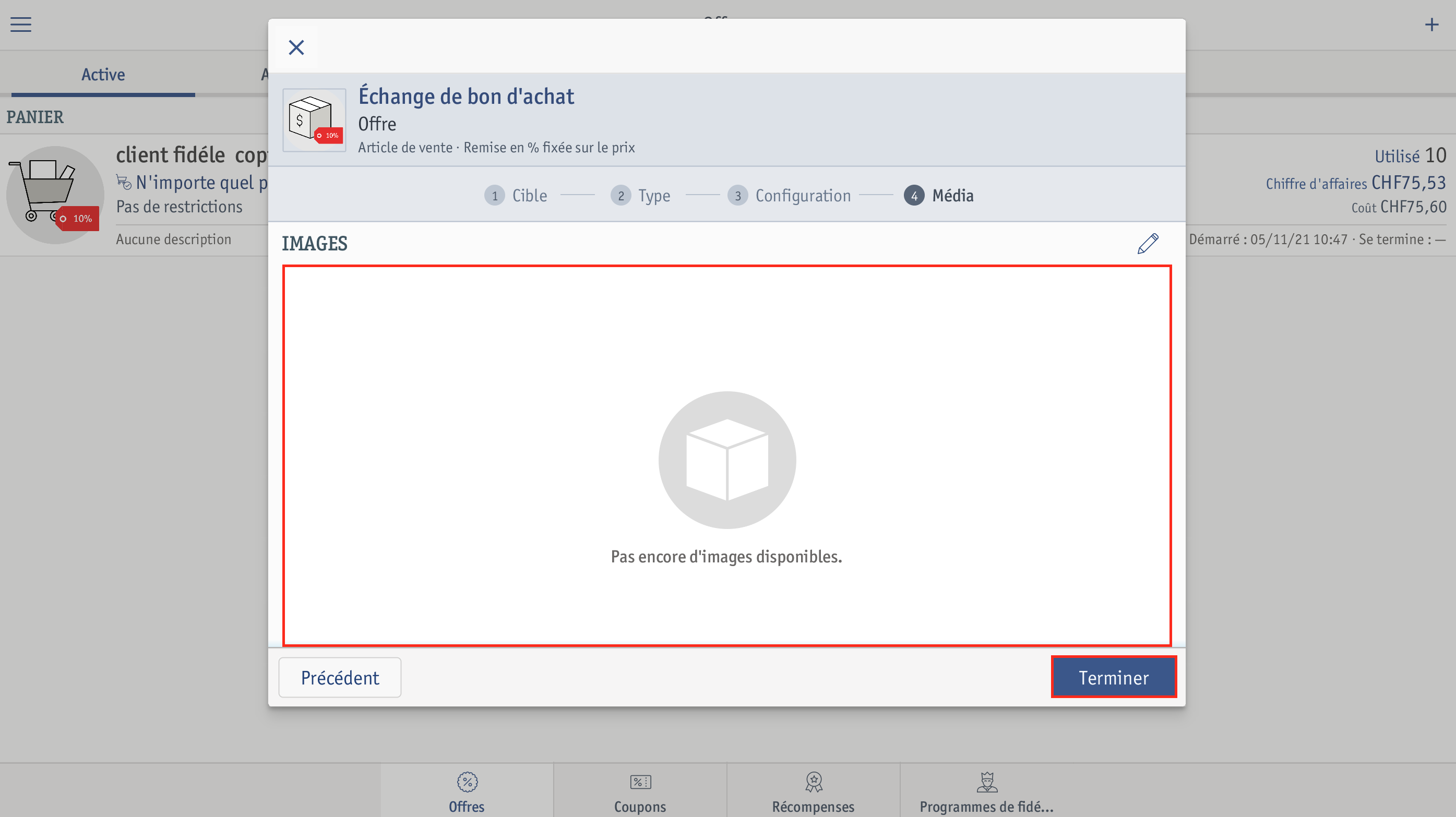Click the small cart icon beside 'N'importe quel'
This screenshot has height=817, width=1456.
(x=124, y=182)
